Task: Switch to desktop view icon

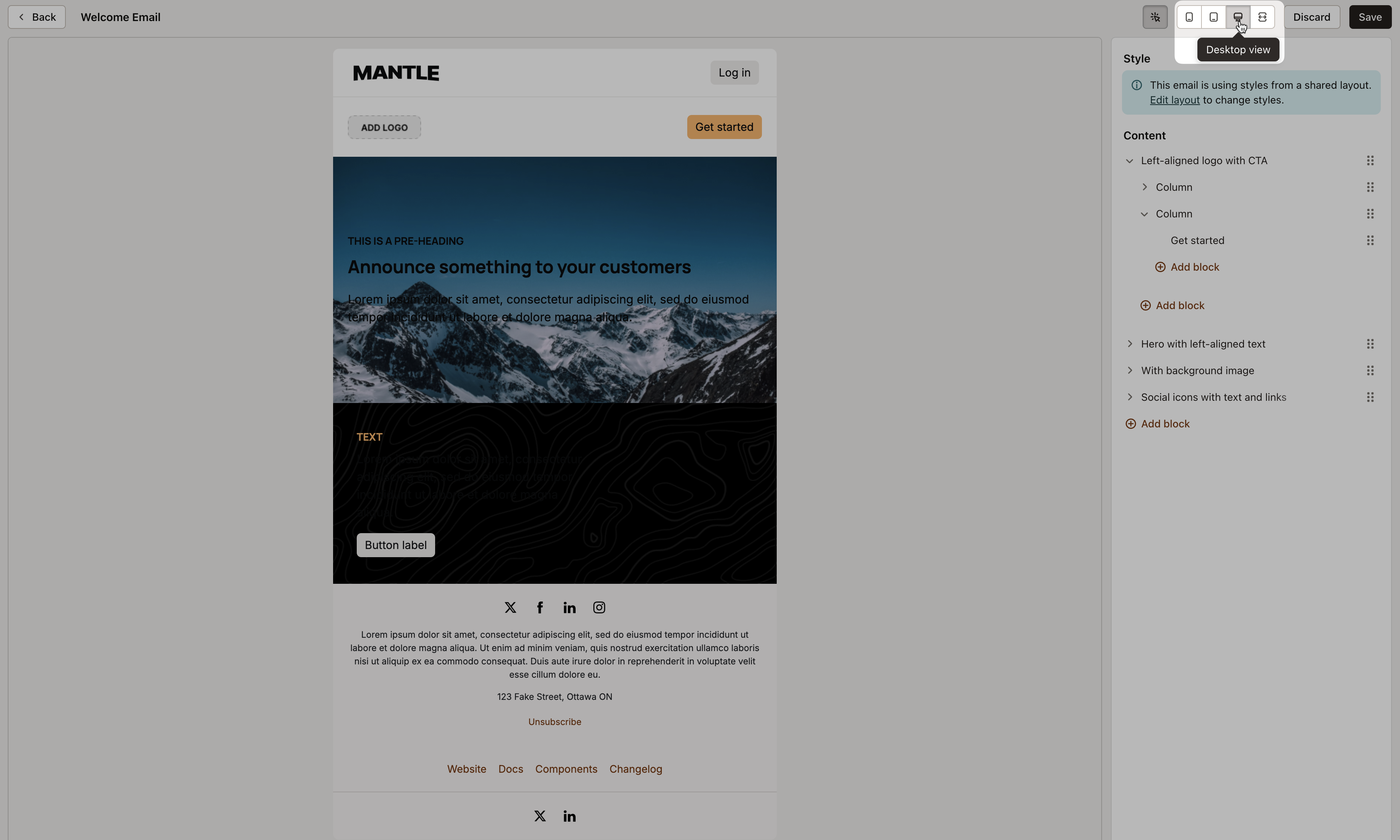Action: 1238,16
